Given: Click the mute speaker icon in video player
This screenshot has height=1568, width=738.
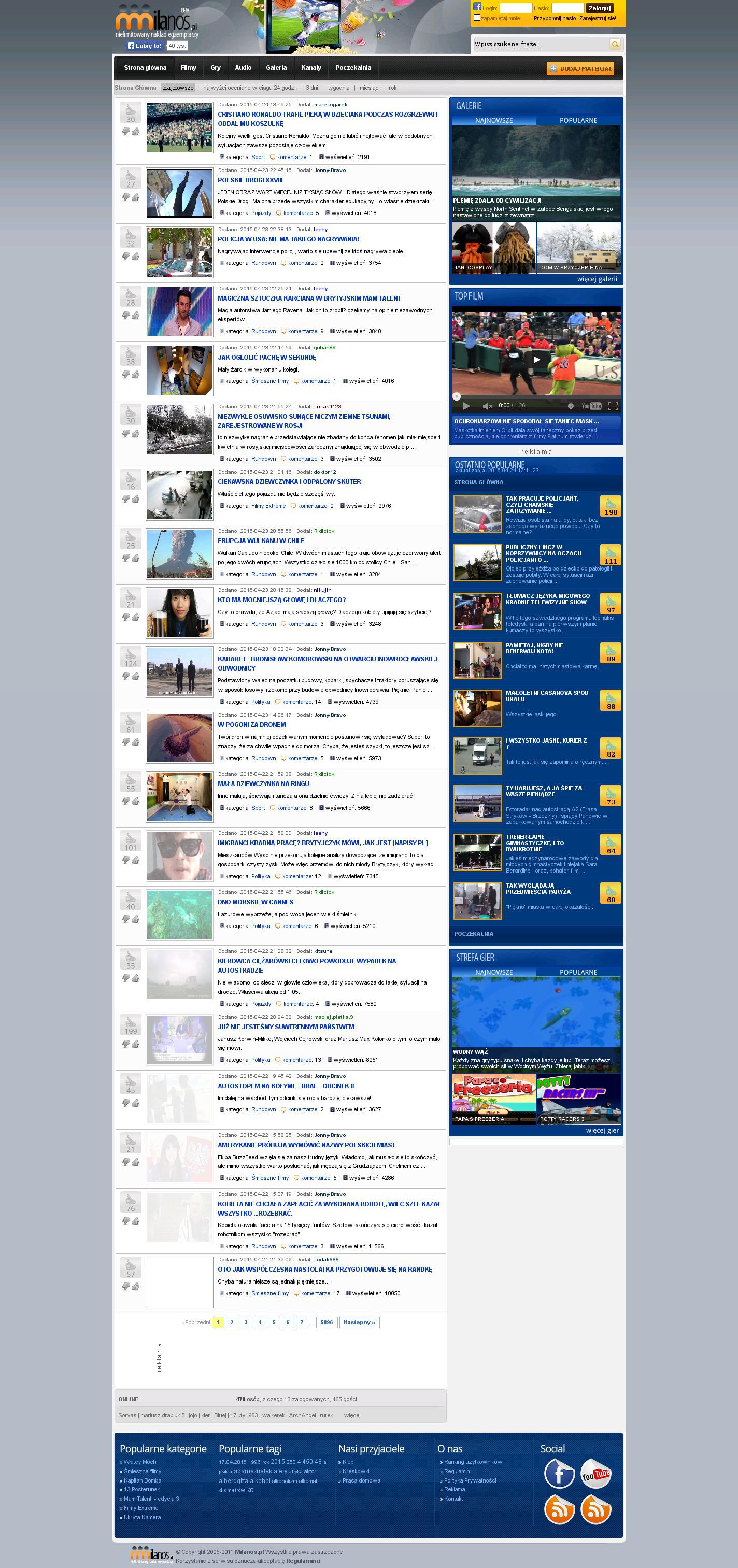Looking at the screenshot, I should (487, 406).
